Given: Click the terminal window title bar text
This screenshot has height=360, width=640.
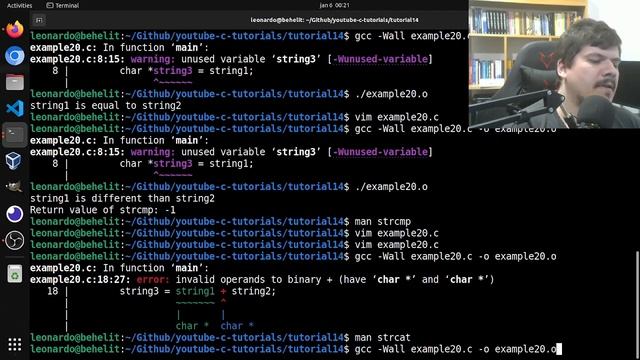Looking at the screenshot, I should tap(334, 20).
